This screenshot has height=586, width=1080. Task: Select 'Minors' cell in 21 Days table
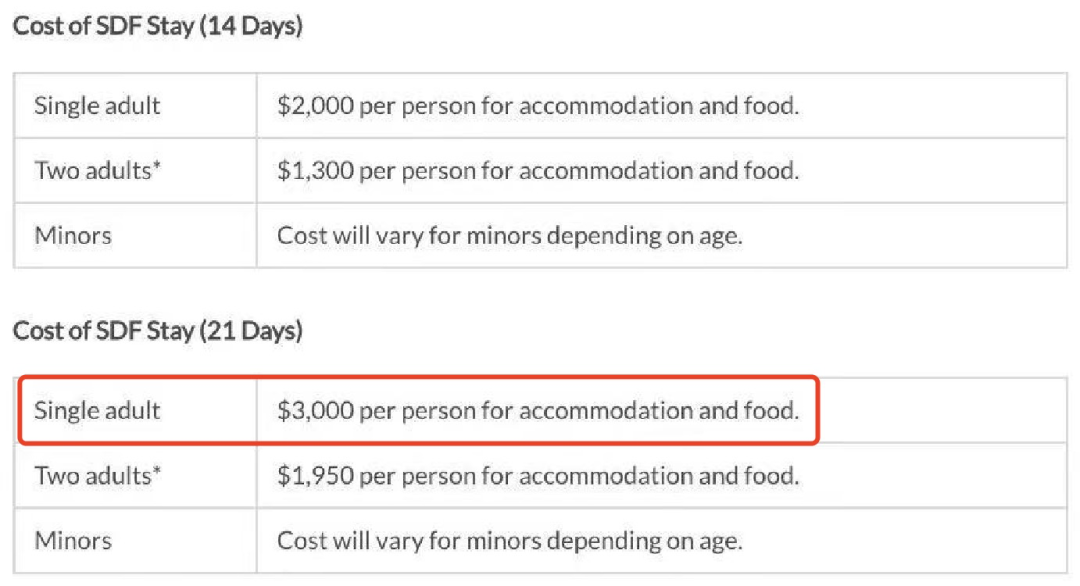click(x=73, y=541)
